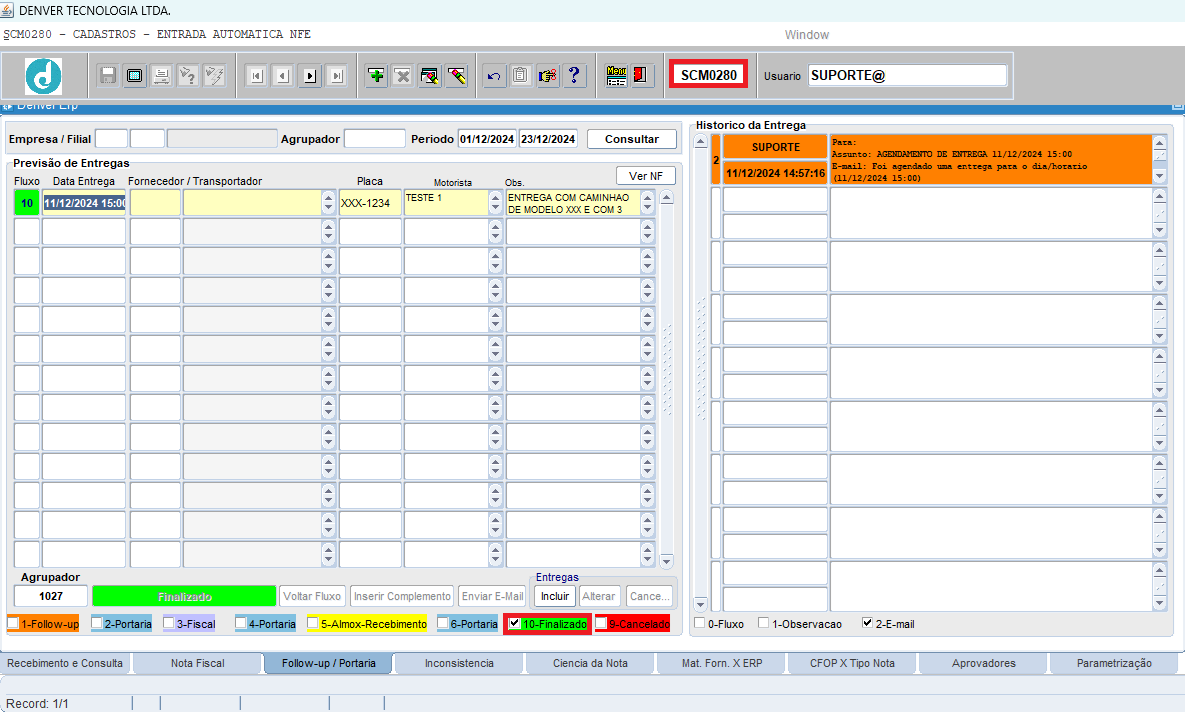1185x712 pixels.
Task: Go to the next record
Action: (x=310, y=76)
